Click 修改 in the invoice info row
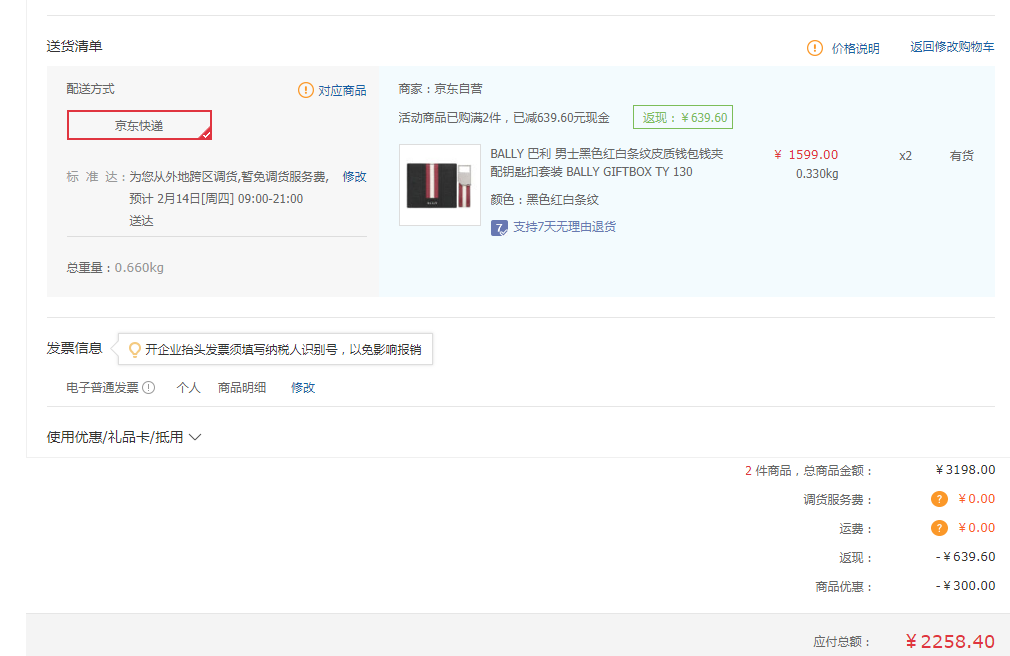Screen dimensions: 1010x656 [x=303, y=387]
